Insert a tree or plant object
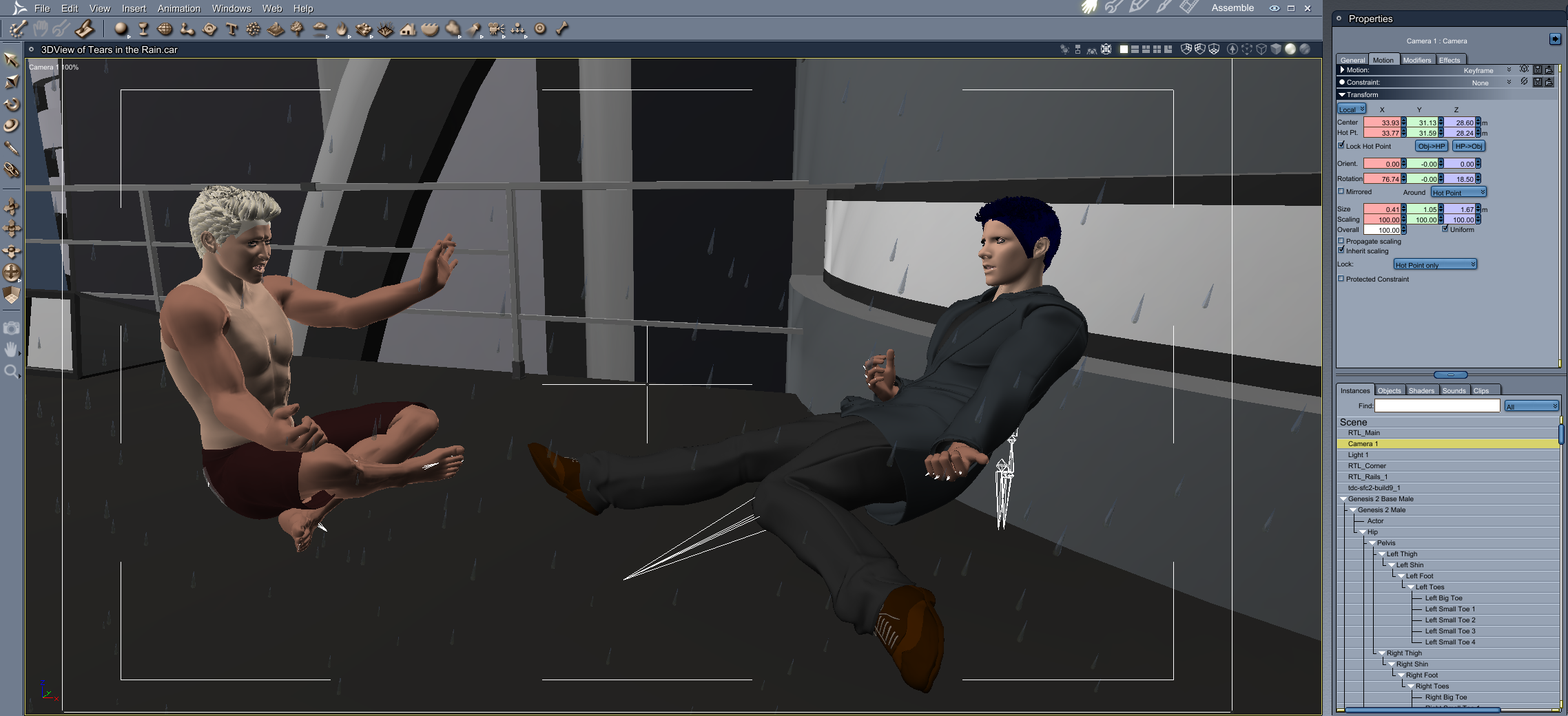The height and width of the screenshot is (716, 1568). tap(298, 29)
